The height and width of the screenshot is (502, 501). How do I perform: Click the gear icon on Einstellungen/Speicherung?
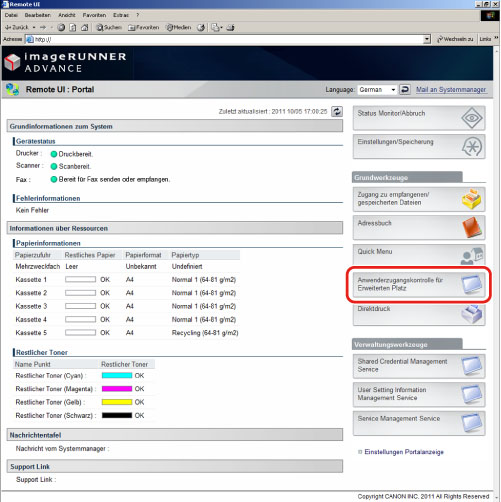(x=472, y=146)
